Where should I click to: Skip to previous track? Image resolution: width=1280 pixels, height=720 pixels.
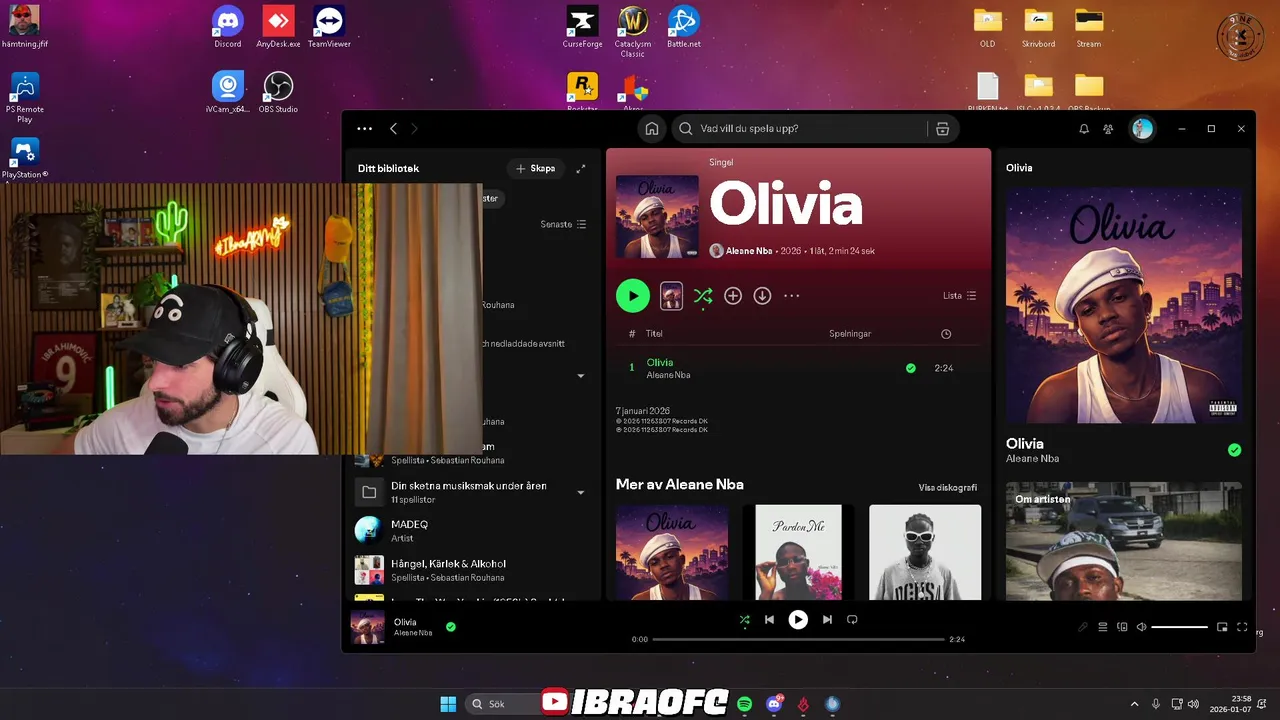point(769,620)
